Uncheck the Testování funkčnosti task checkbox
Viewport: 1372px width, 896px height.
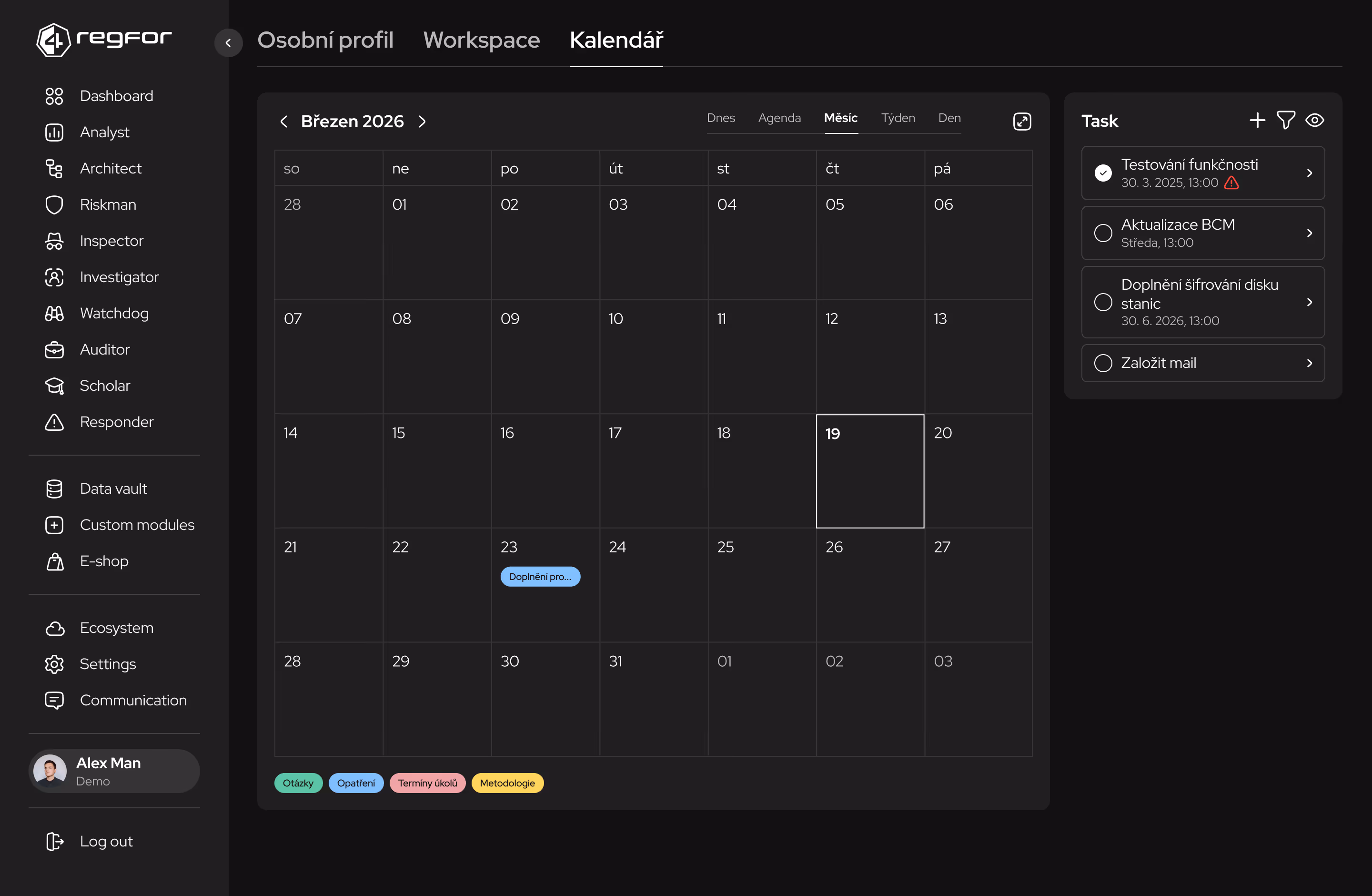[x=1103, y=173]
